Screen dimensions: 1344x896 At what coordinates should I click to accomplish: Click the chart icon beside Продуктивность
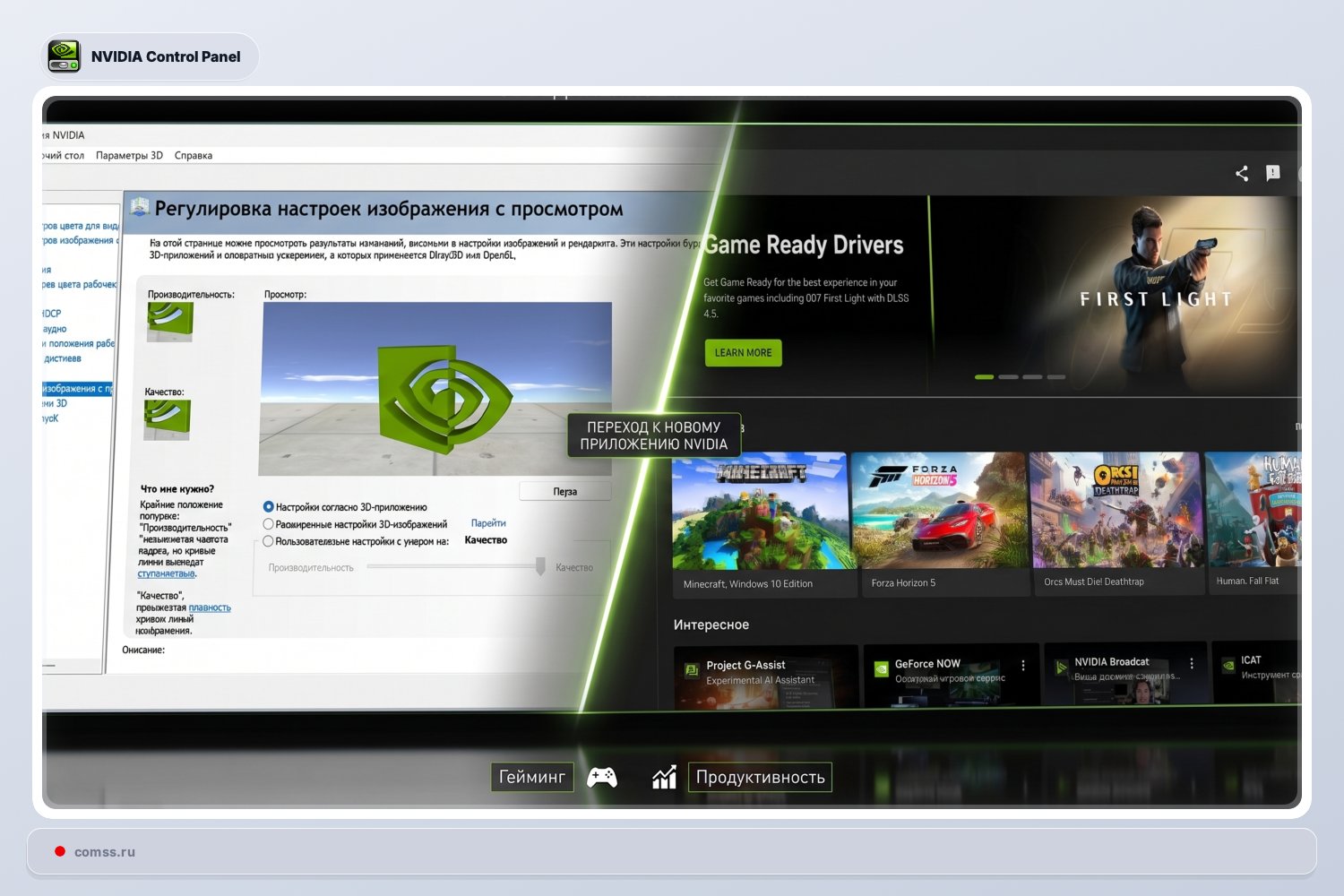(664, 777)
